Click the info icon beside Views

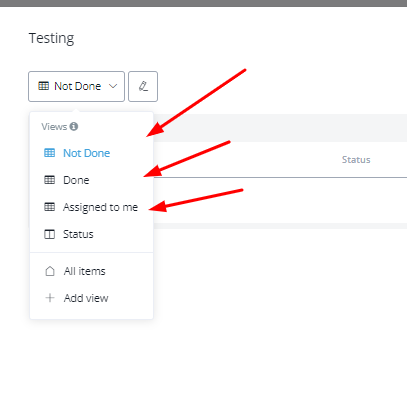[x=74, y=126]
